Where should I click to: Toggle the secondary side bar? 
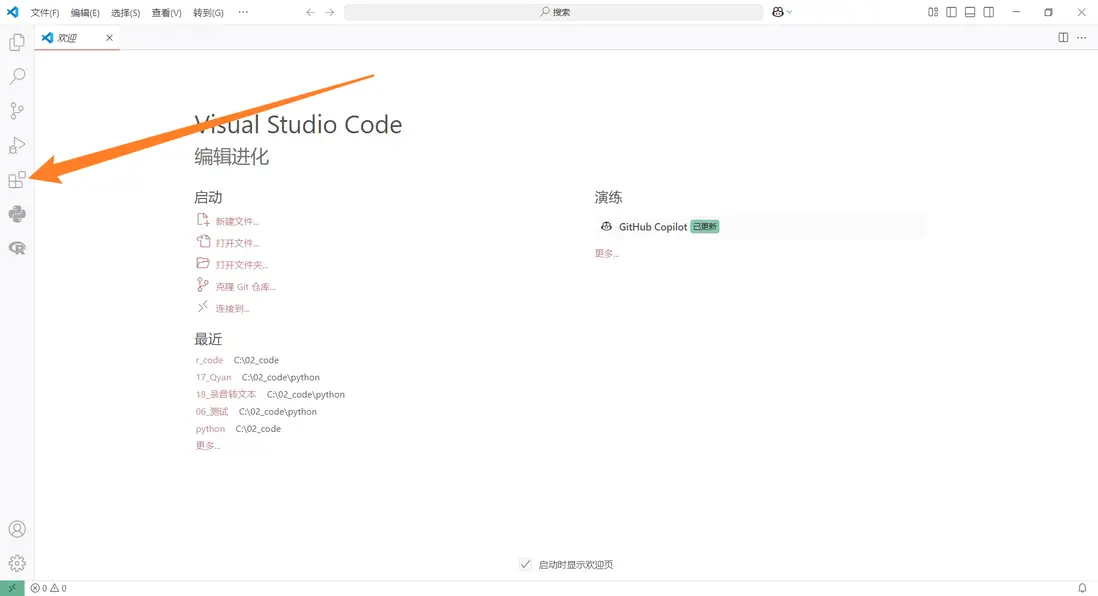coord(989,12)
